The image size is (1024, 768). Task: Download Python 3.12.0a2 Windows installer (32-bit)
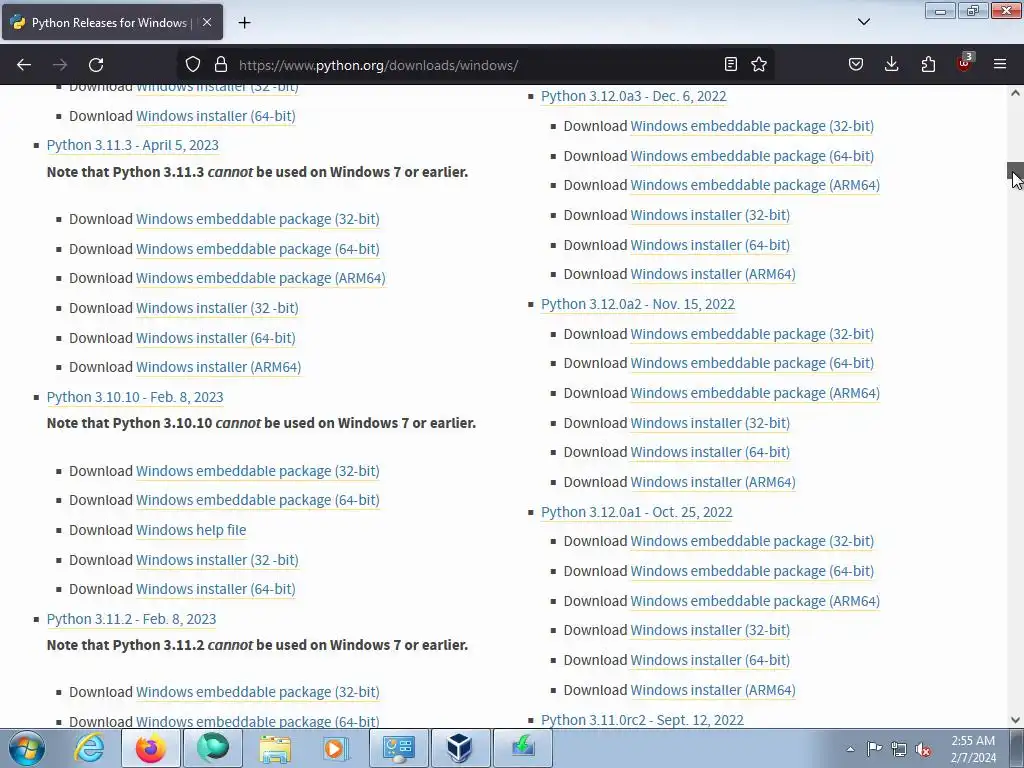click(x=710, y=423)
